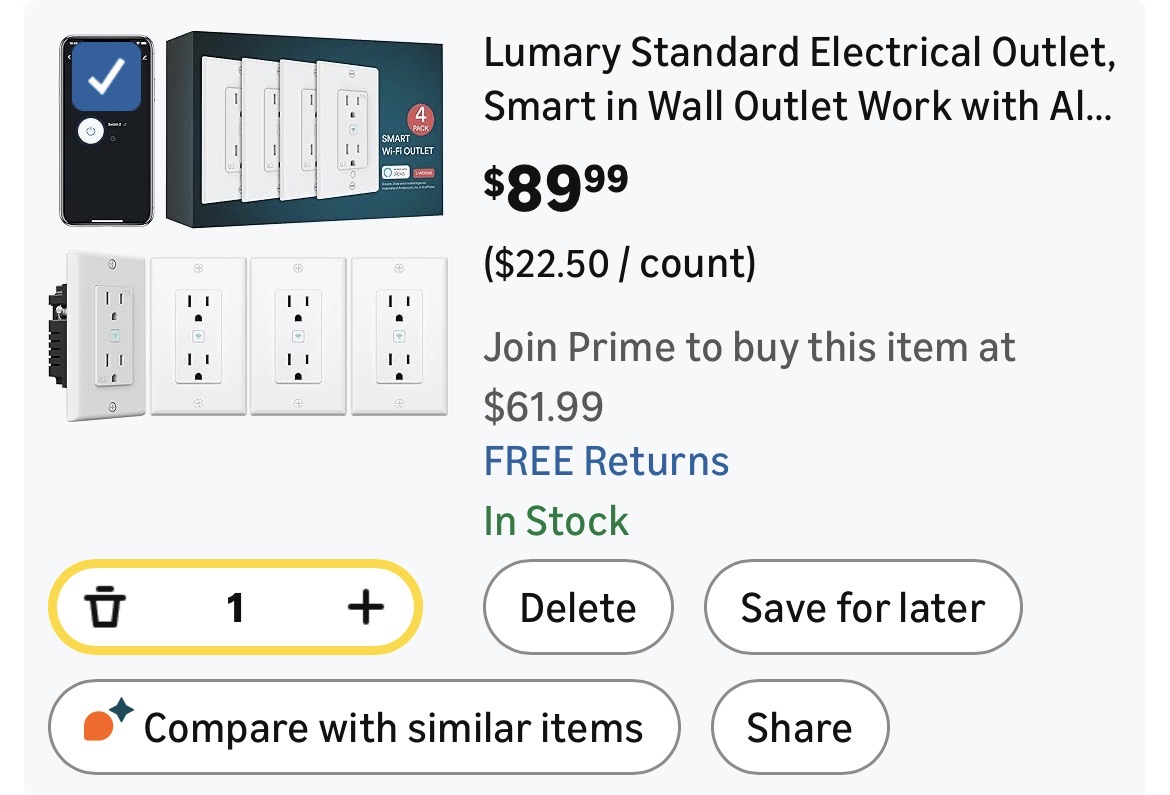Open the Lumary Standard Electrical Outlet title
1170x795 pixels.
798,78
